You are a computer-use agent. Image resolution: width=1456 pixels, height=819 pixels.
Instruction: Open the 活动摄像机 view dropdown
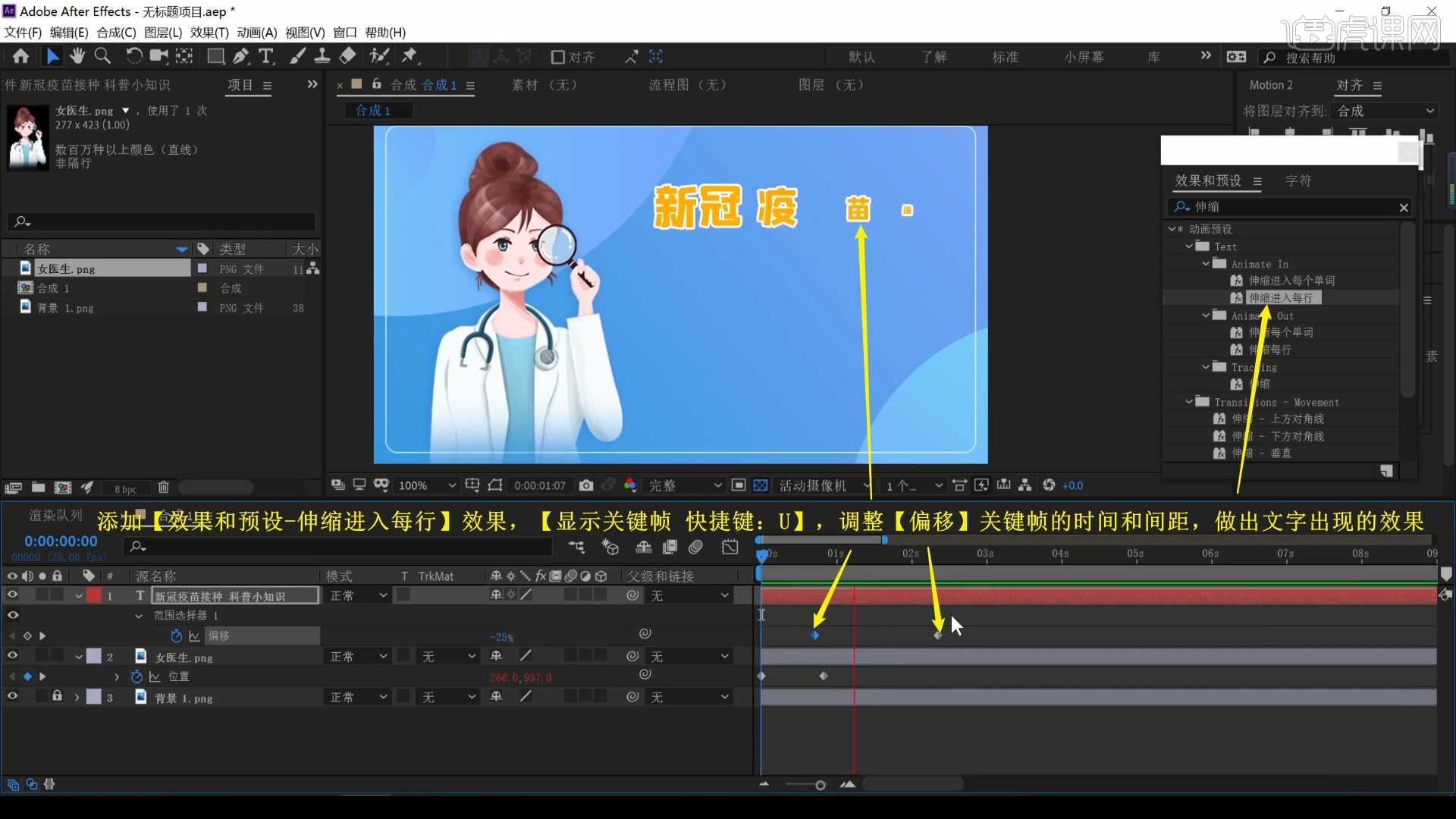[824, 485]
